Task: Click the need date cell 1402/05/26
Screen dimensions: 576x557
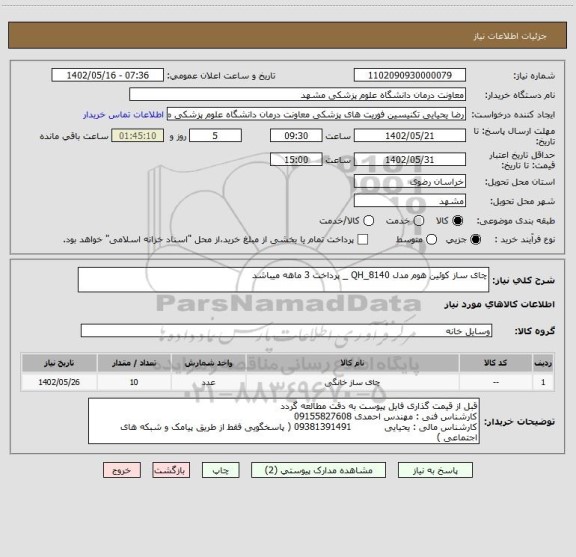Action: coord(59,382)
